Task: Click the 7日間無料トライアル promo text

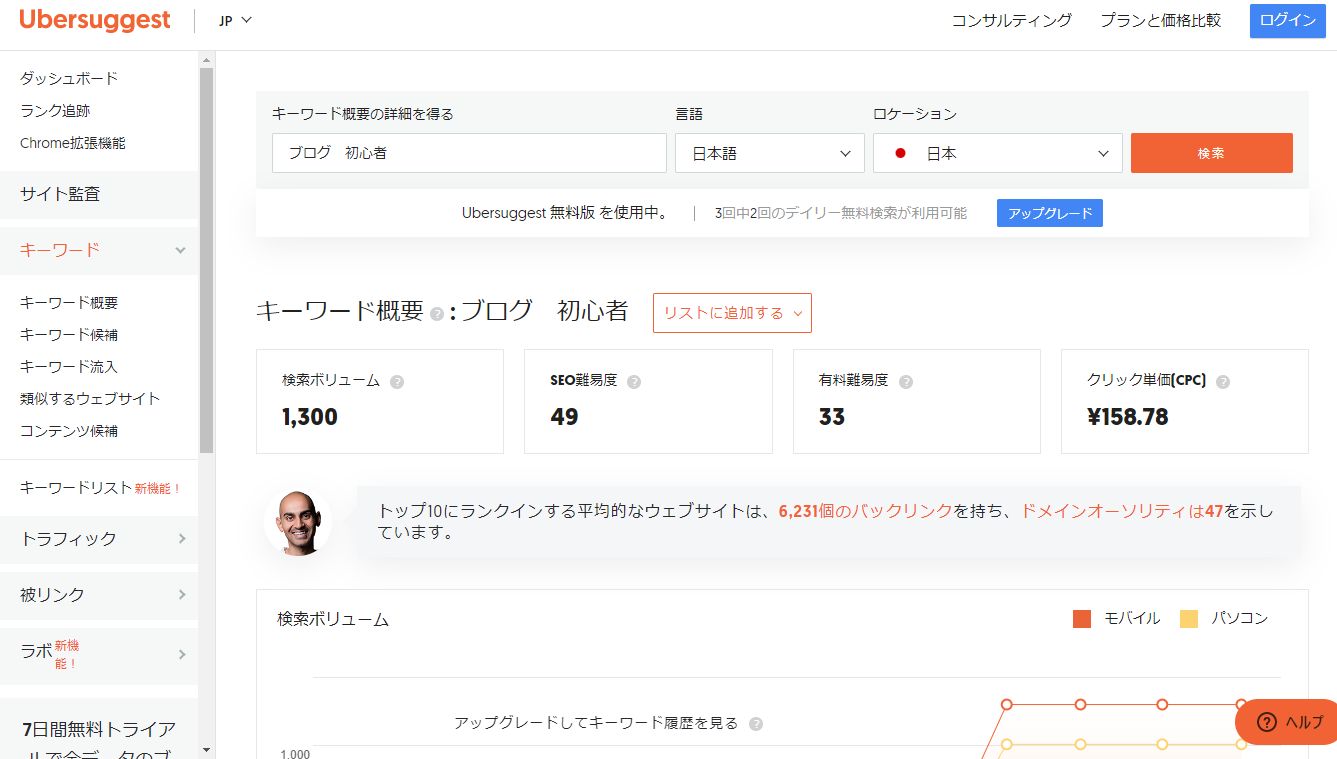Action: tap(99, 741)
